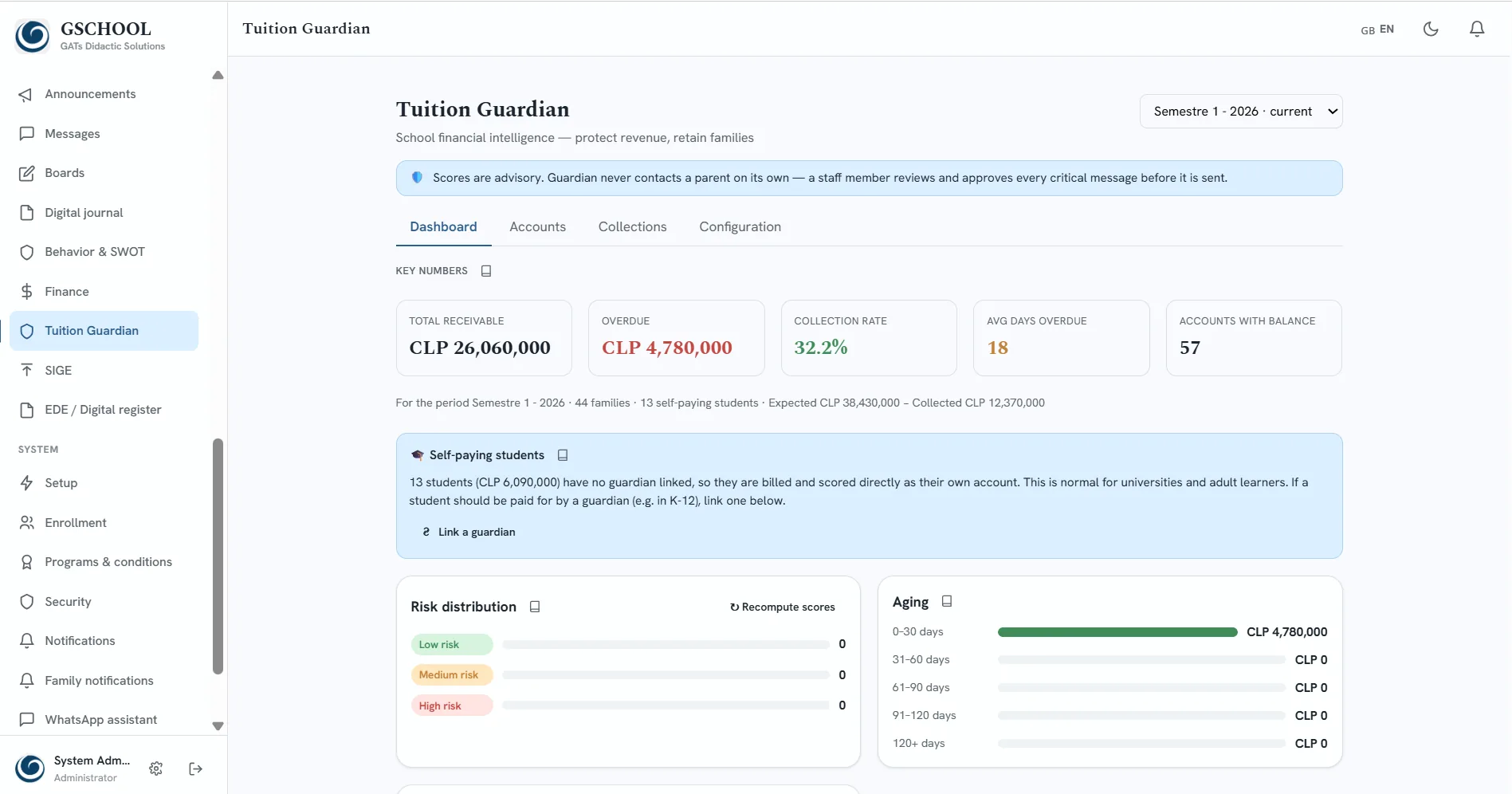The image size is (1512, 794).
Task: Click the sidebar scroll down arrow
Action: tap(218, 726)
